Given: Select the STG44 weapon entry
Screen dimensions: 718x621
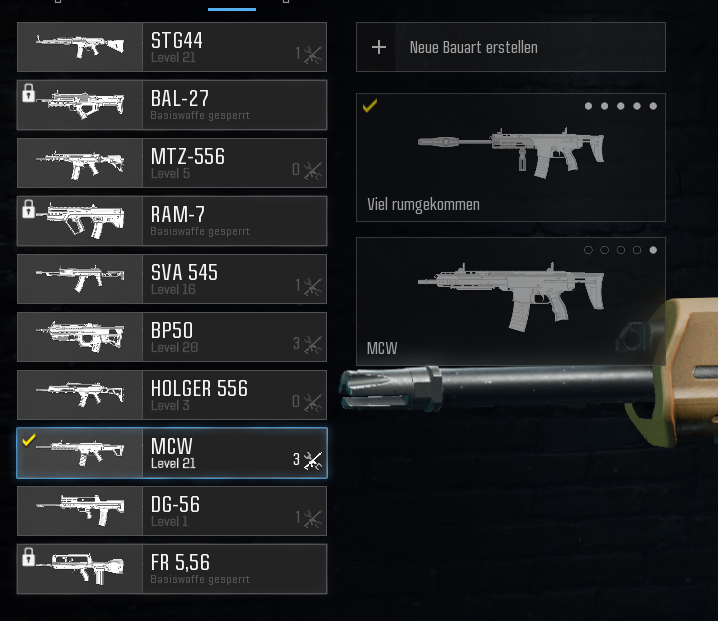Looking at the screenshot, I should click(172, 47).
